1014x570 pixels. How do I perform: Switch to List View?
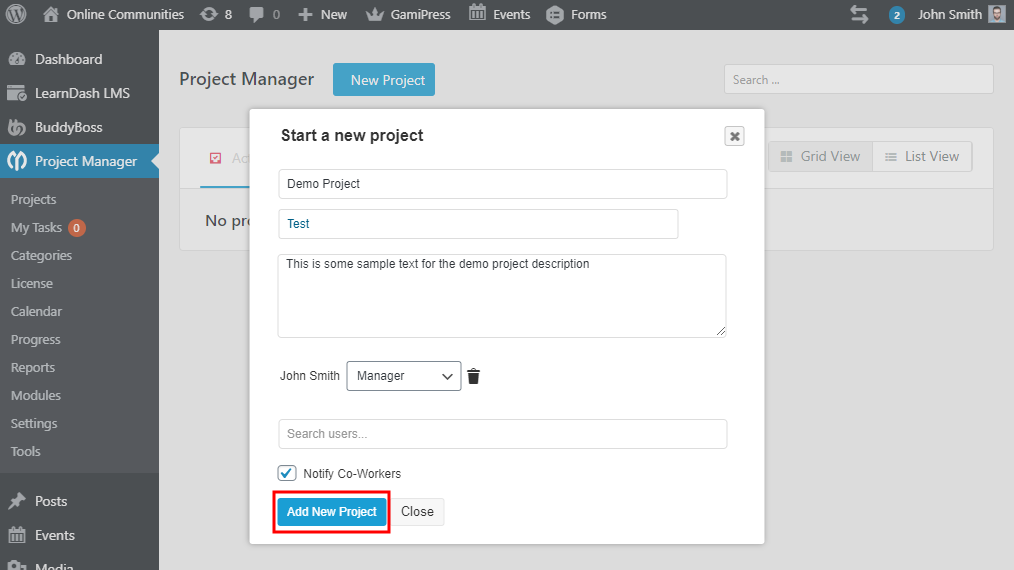[x=921, y=156]
